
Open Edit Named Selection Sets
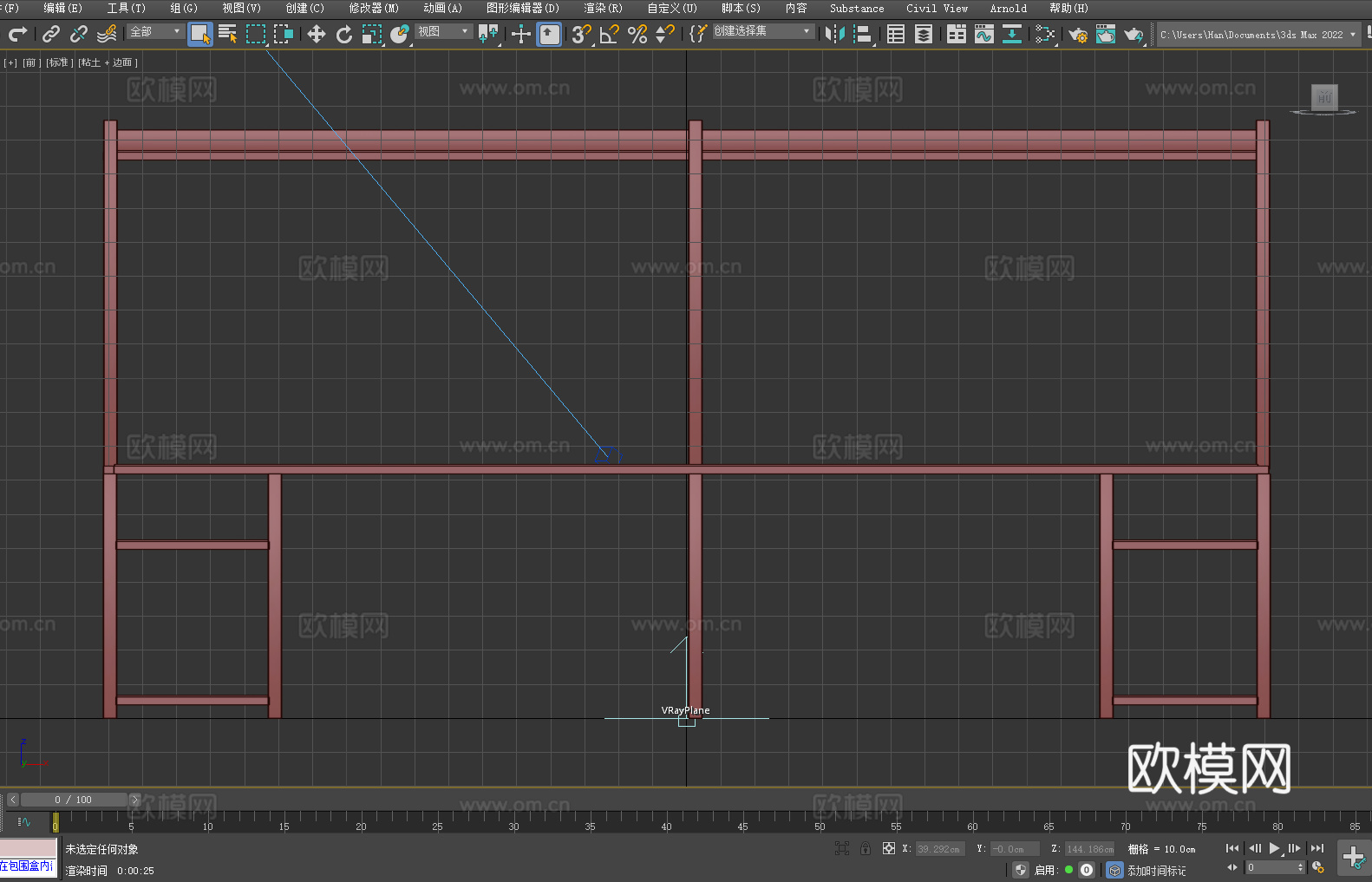click(698, 34)
